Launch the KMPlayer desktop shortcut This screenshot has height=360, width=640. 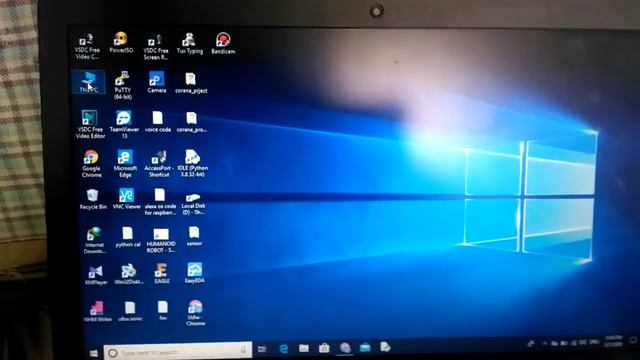coord(96,275)
